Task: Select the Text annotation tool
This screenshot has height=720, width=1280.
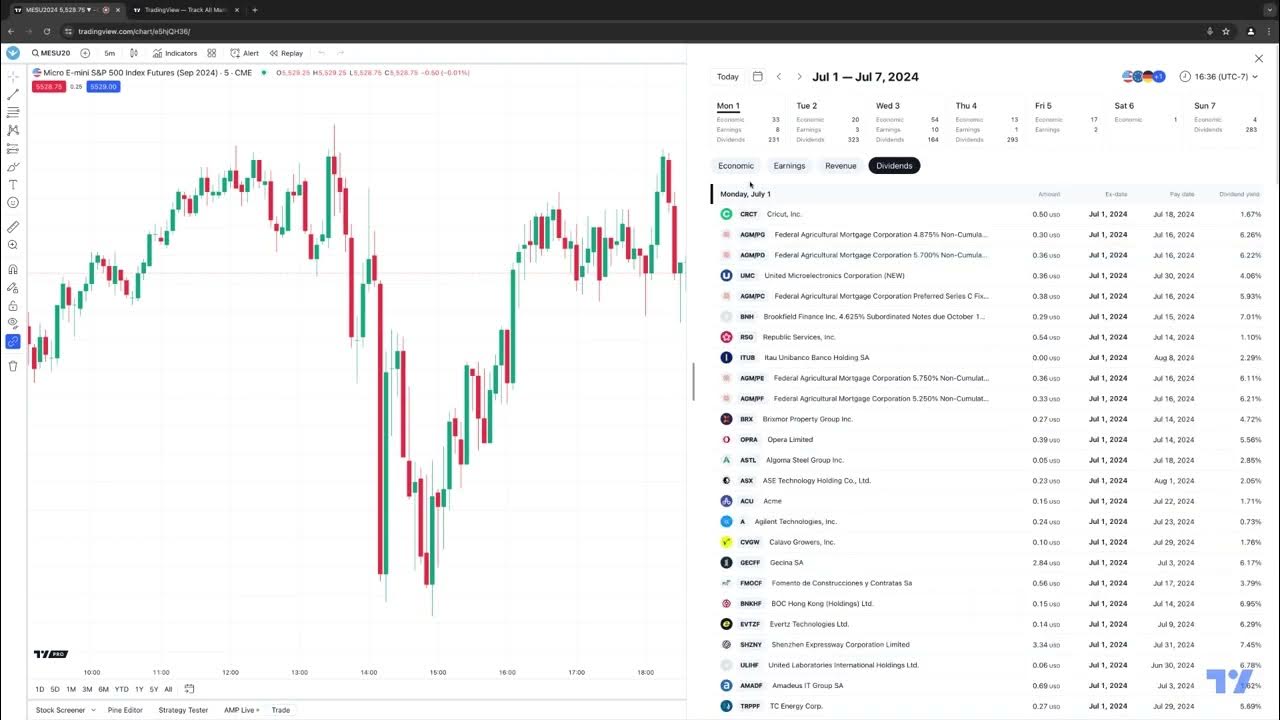Action: [13, 184]
